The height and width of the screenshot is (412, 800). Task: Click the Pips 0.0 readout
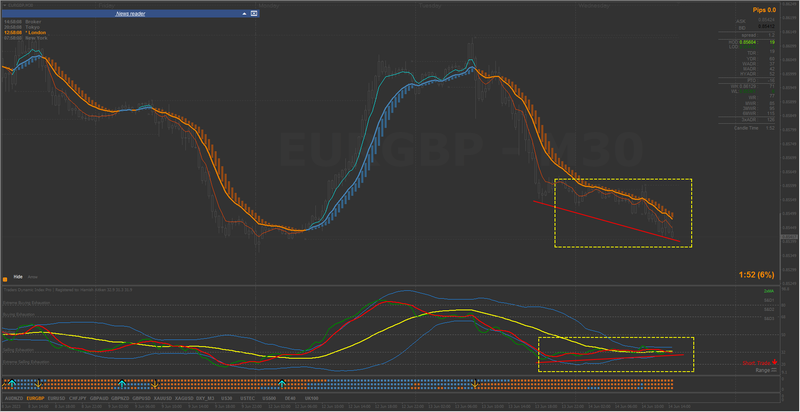pos(764,10)
